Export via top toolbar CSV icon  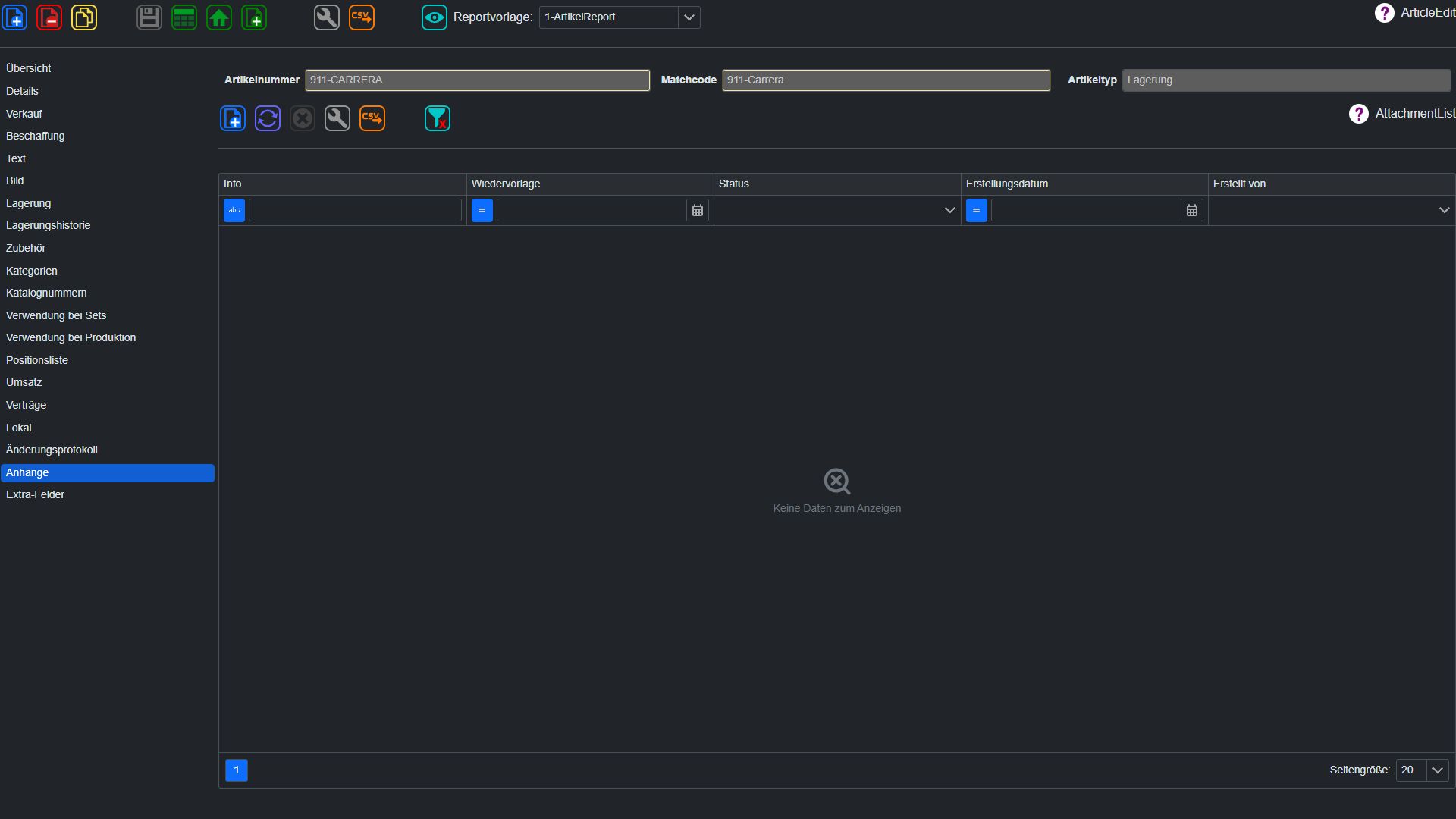pyautogui.click(x=362, y=17)
